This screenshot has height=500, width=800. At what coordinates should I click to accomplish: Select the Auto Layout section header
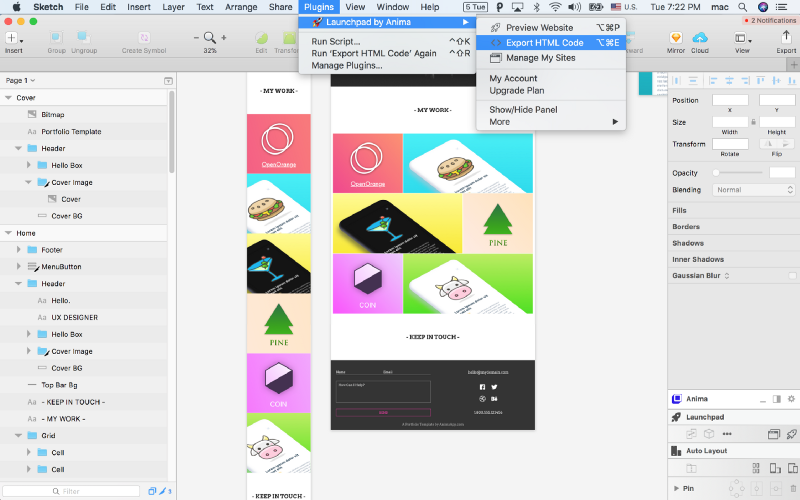(x=734, y=451)
